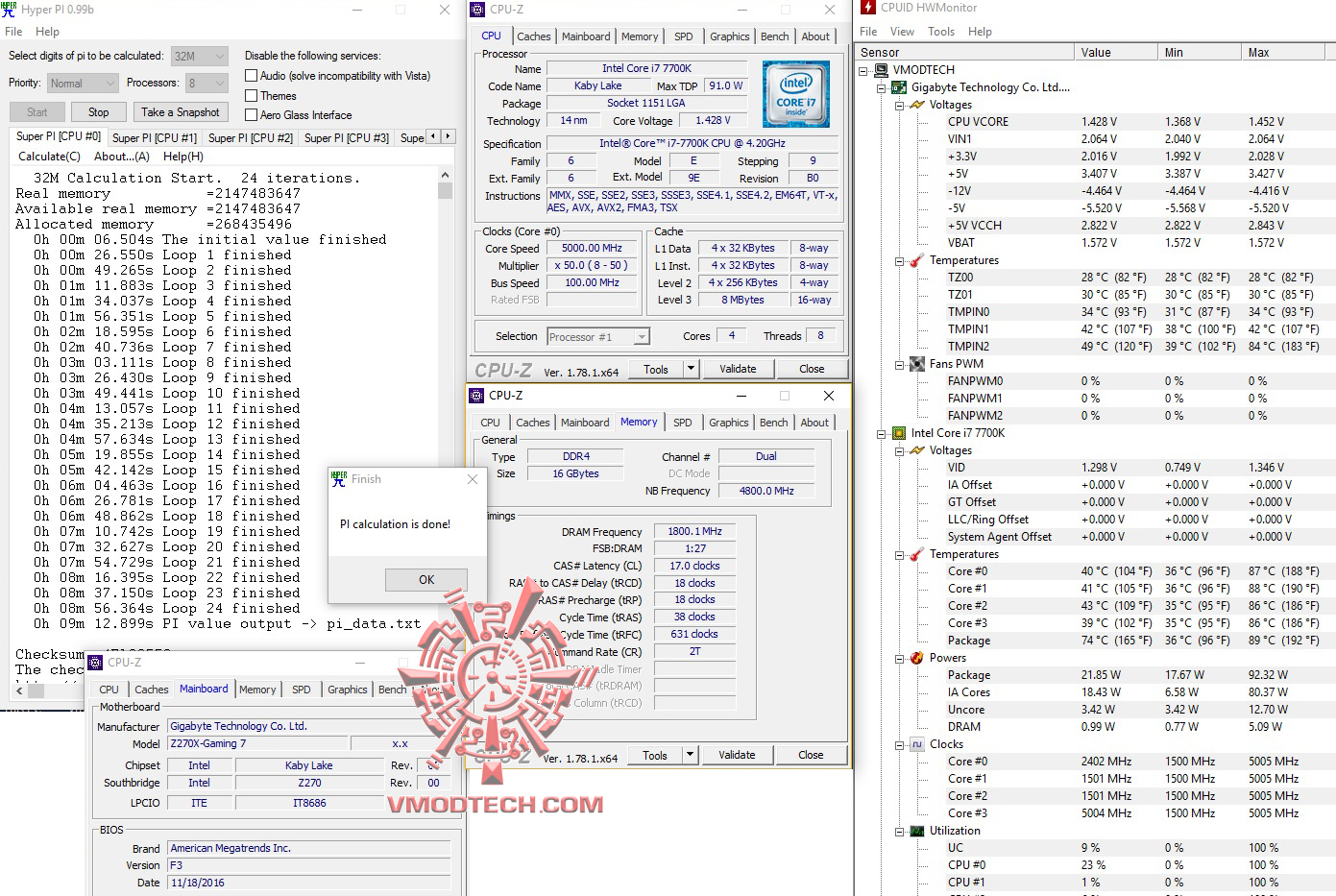
Task: Click the Hyper PI title bar icon
Action: pyautogui.click(x=10, y=10)
